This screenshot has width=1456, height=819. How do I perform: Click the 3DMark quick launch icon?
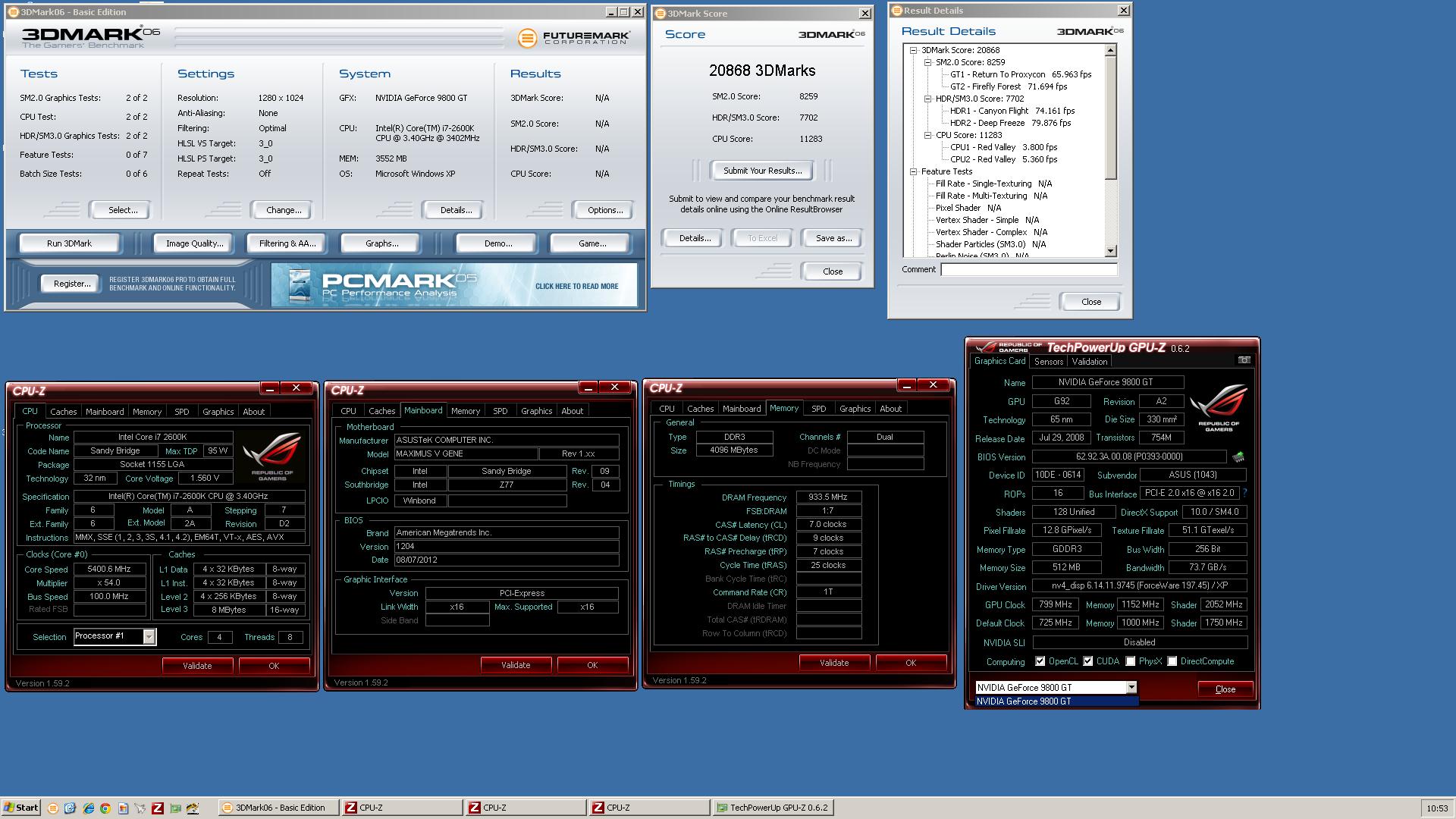click(x=53, y=808)
